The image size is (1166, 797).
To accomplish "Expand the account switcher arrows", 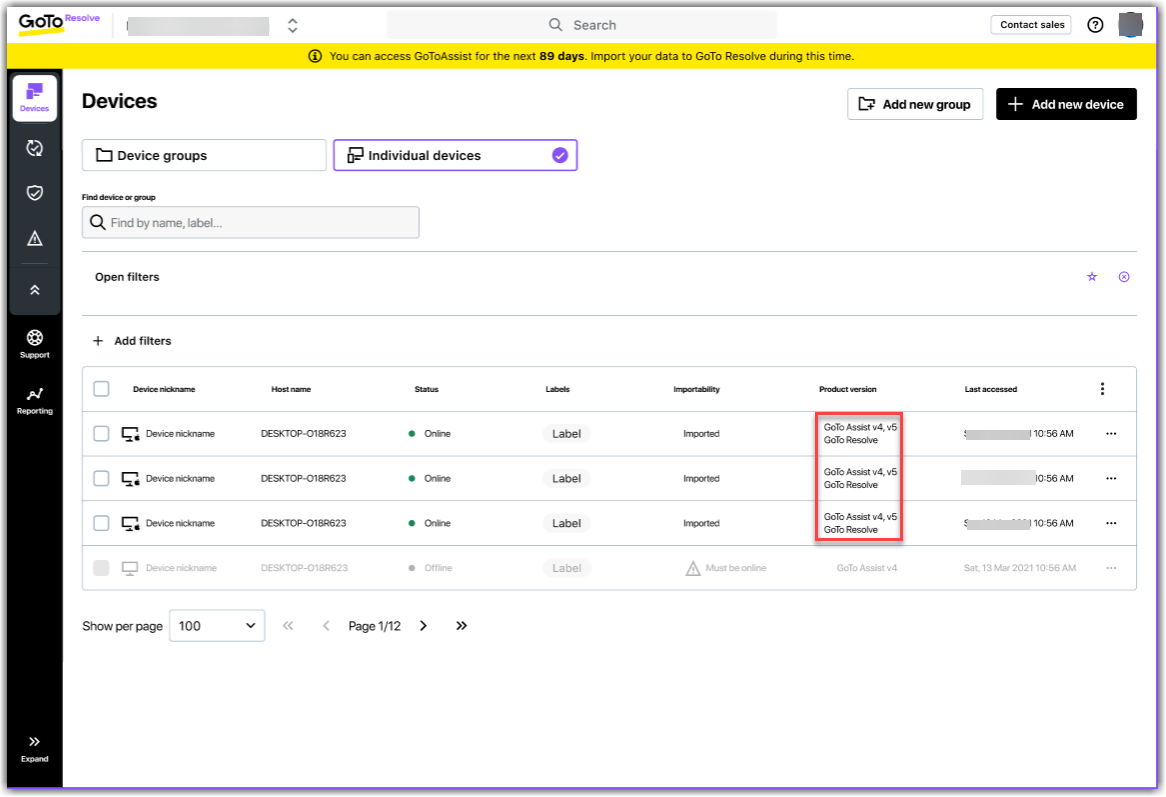I will click(x=292, y=25).
